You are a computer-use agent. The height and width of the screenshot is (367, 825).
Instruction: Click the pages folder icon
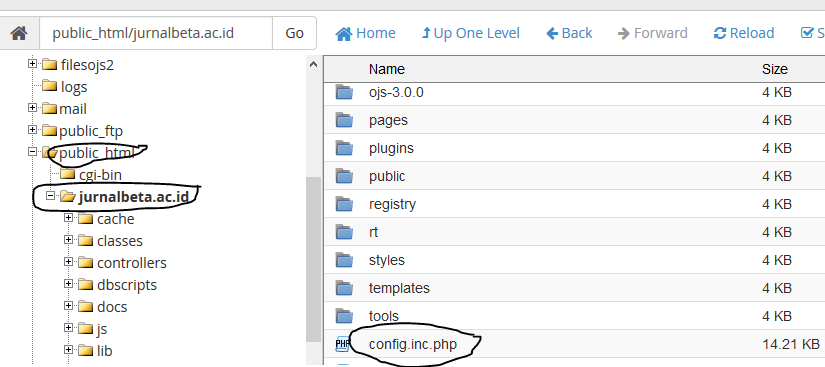tap(344, 120)
